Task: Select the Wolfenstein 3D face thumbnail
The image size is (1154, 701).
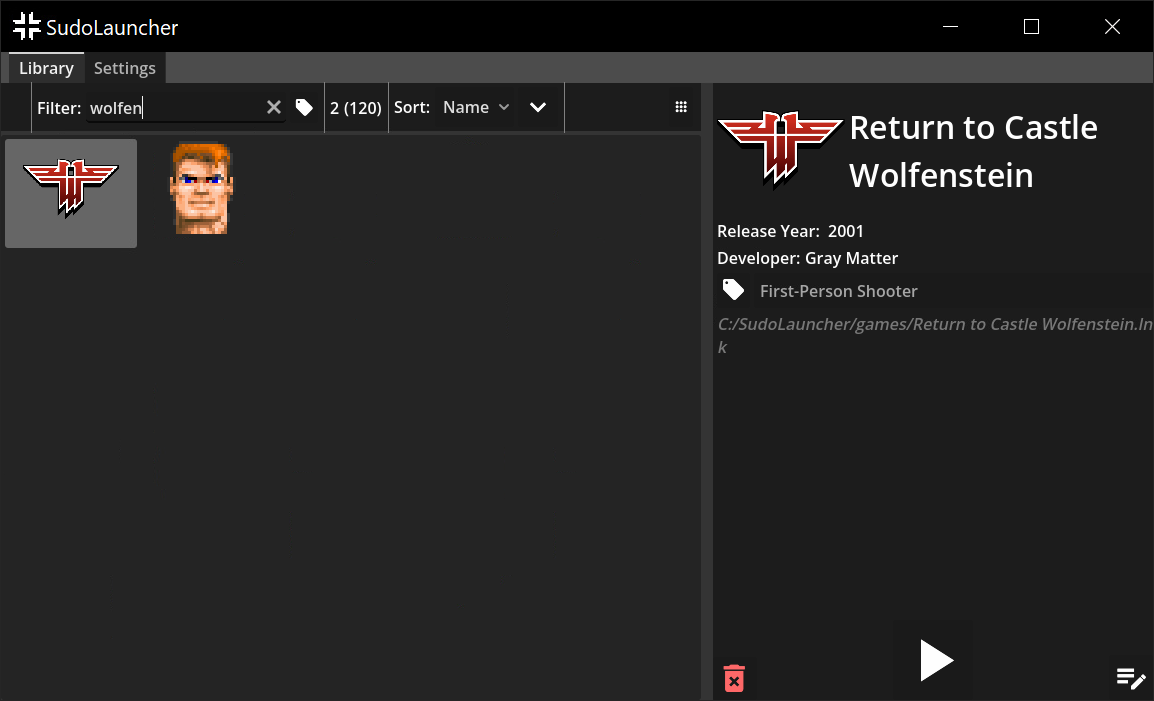Action: click(x=202, y=189)
